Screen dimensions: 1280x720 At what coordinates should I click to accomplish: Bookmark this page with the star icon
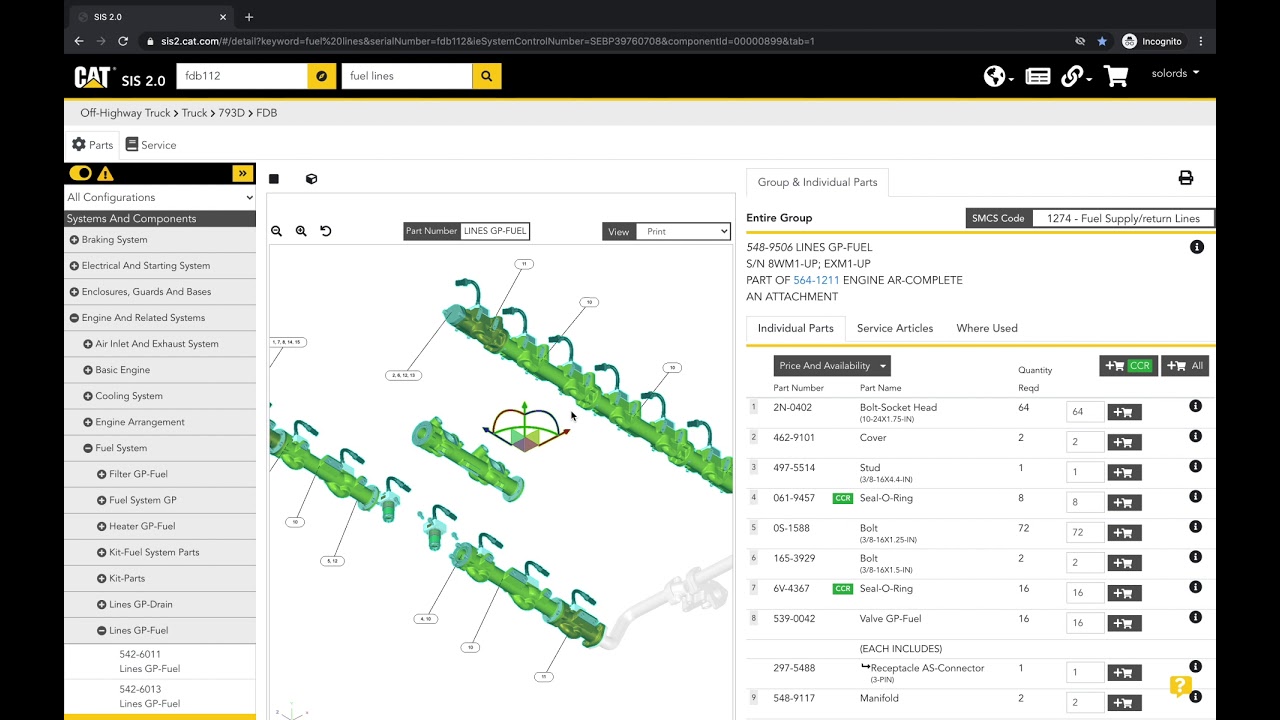coord(1102,41)
